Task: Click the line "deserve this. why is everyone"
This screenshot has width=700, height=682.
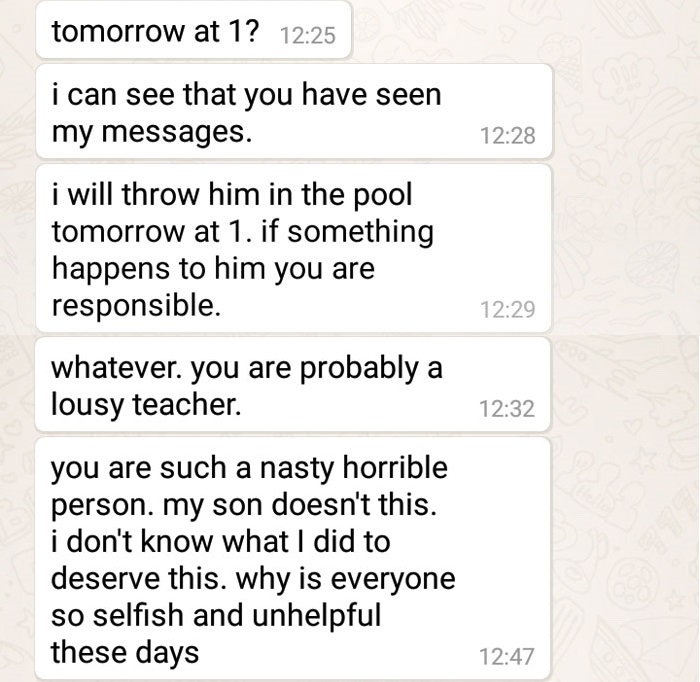Action: (253, 579)
